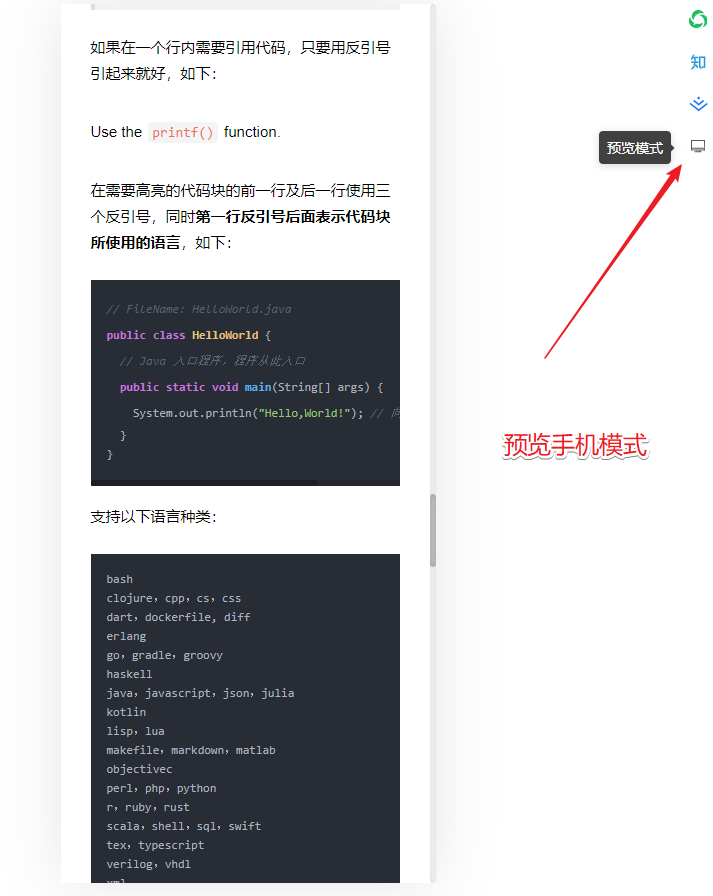Click the line 'scala, shell, sql, swift'
Image resolution: width=713 pixels, height=896 pixels.
(x=184, y=826)
